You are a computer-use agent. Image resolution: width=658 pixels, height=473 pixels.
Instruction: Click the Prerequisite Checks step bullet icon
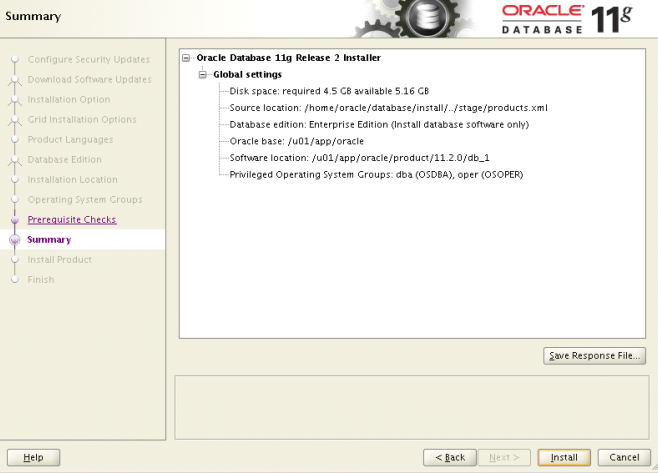[x=15, y=220]
